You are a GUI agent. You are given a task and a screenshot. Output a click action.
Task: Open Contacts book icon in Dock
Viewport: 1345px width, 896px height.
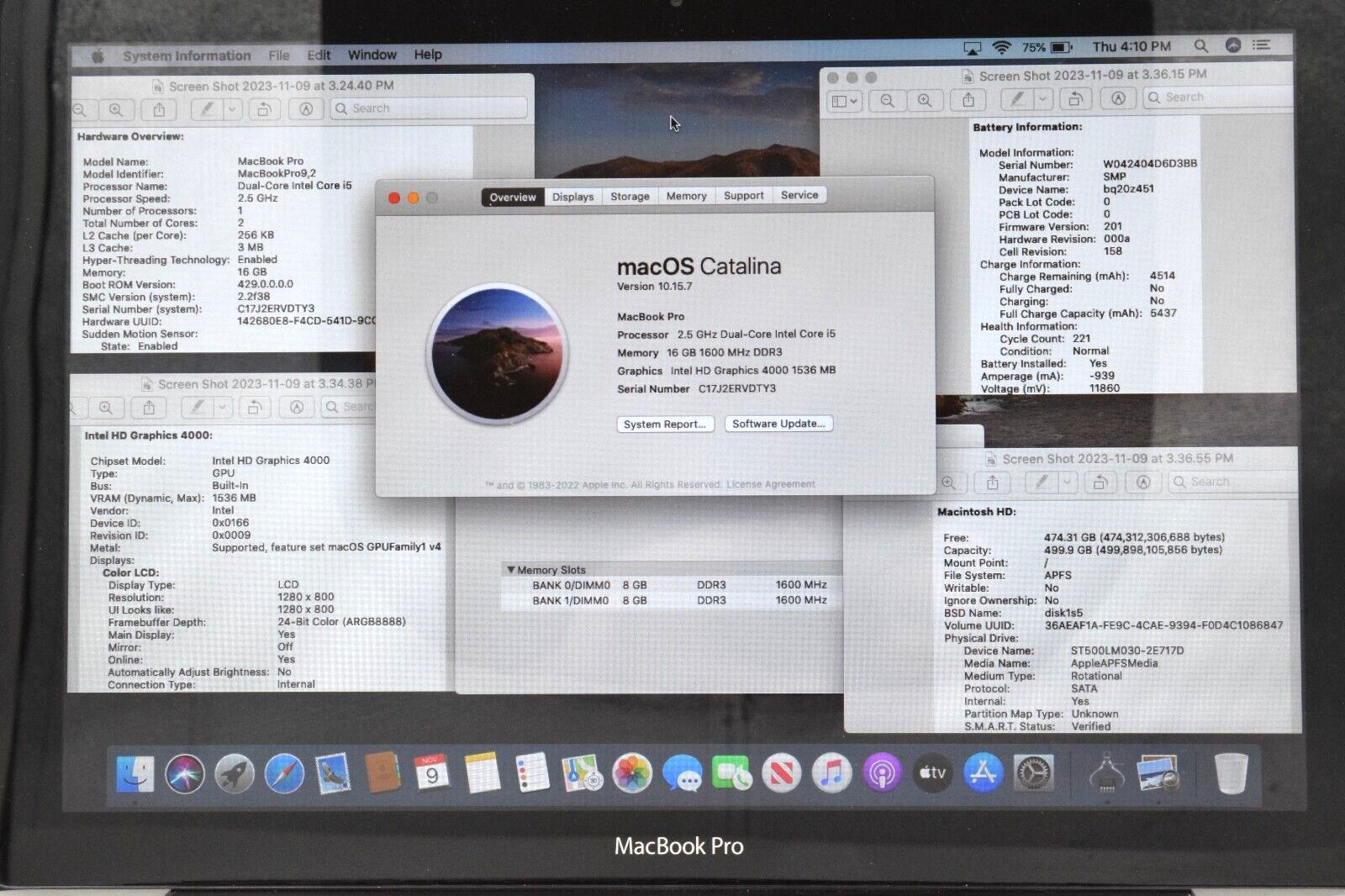382,773
